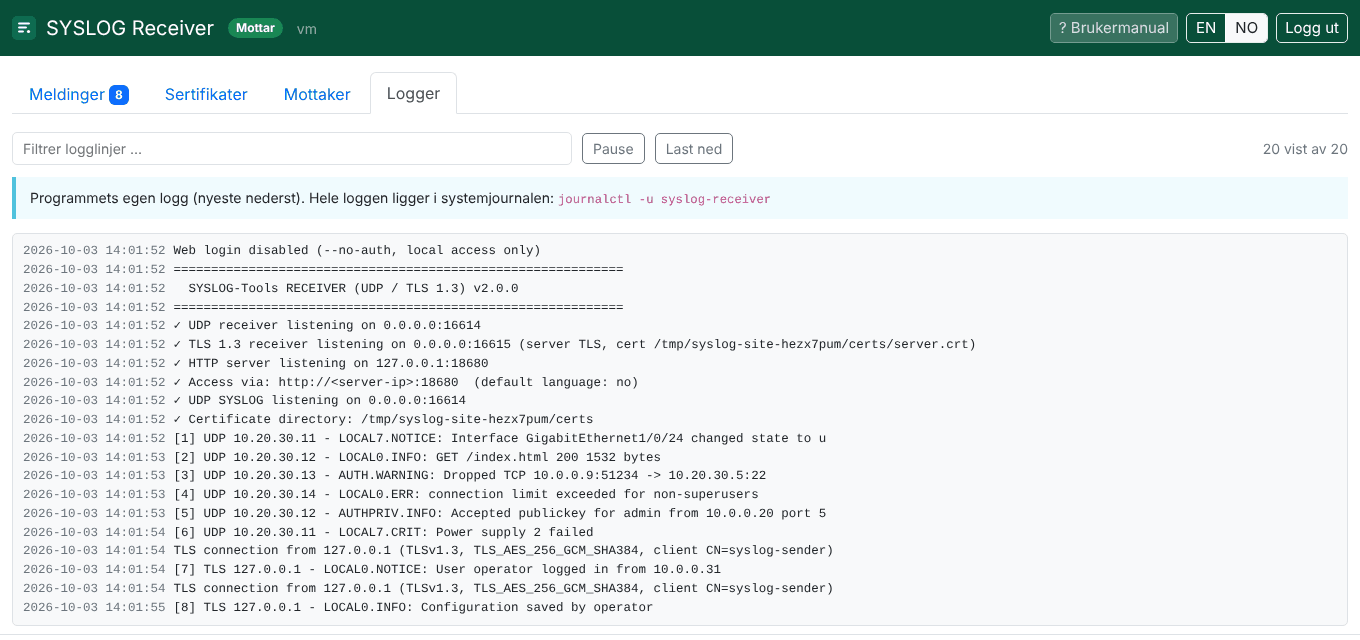Click the '20 vist av 20' counter
1360x640 pixels.
point(1305,149)
